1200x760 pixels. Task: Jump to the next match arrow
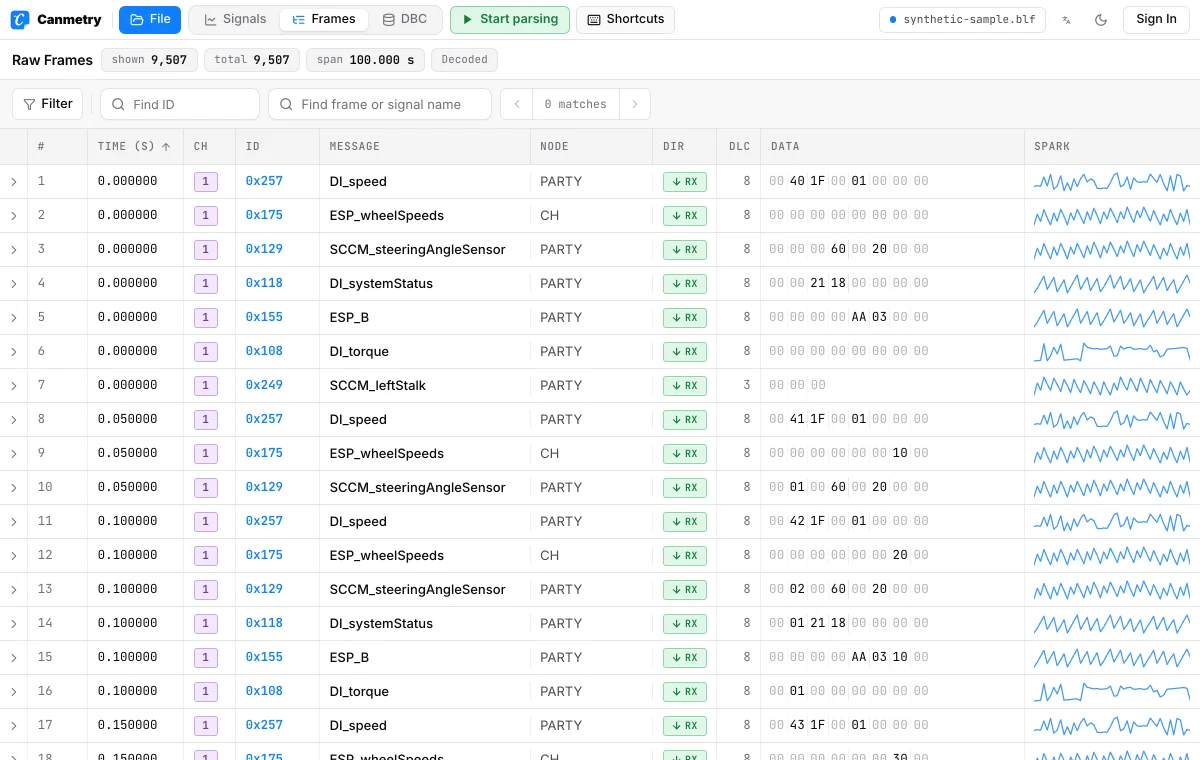click(x=635, y=104)
